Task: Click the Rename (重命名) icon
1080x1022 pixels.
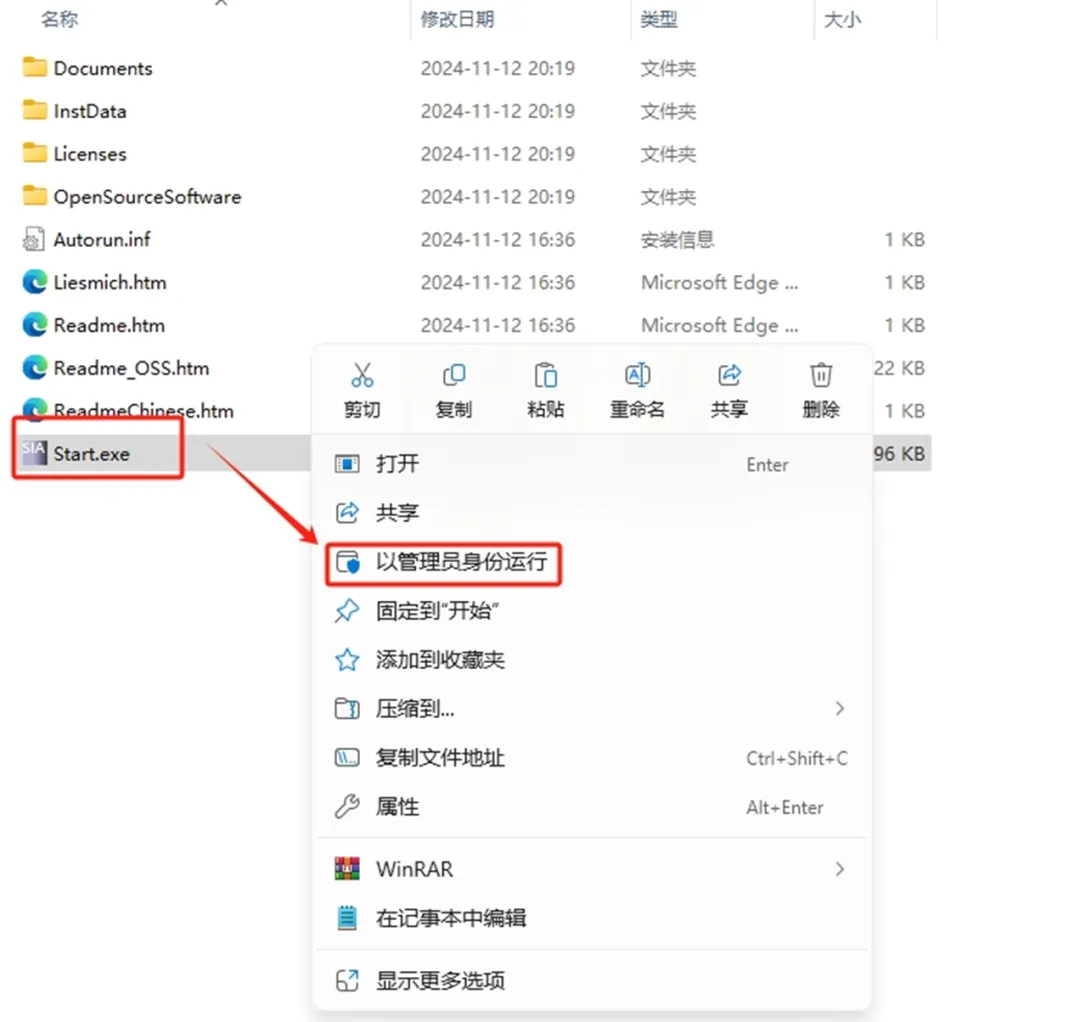Action: [x=637, y=375]
